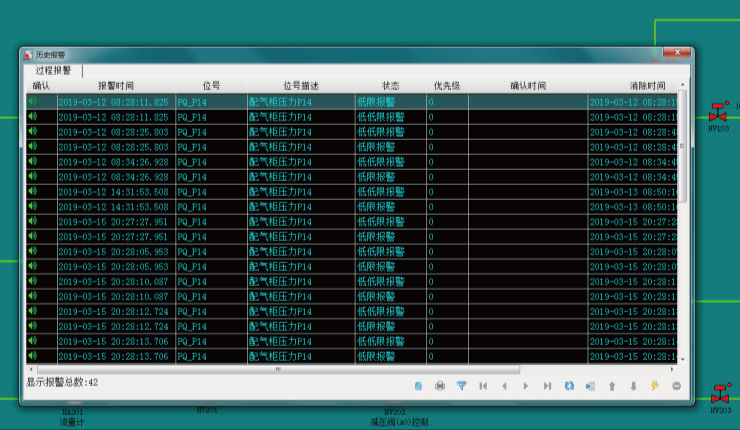The width and height of the screenshot is (740, 430).
Task: Go to last page of alarms
Action: pos(547,386)
